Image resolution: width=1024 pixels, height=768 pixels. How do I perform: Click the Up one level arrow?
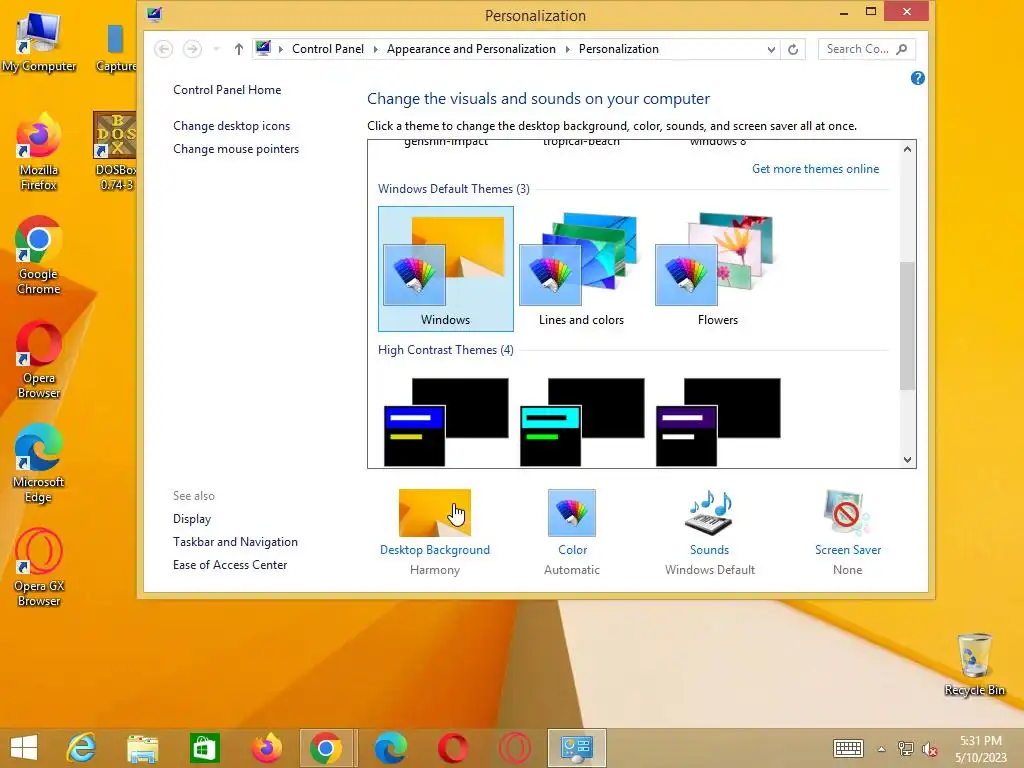point(238,49)
